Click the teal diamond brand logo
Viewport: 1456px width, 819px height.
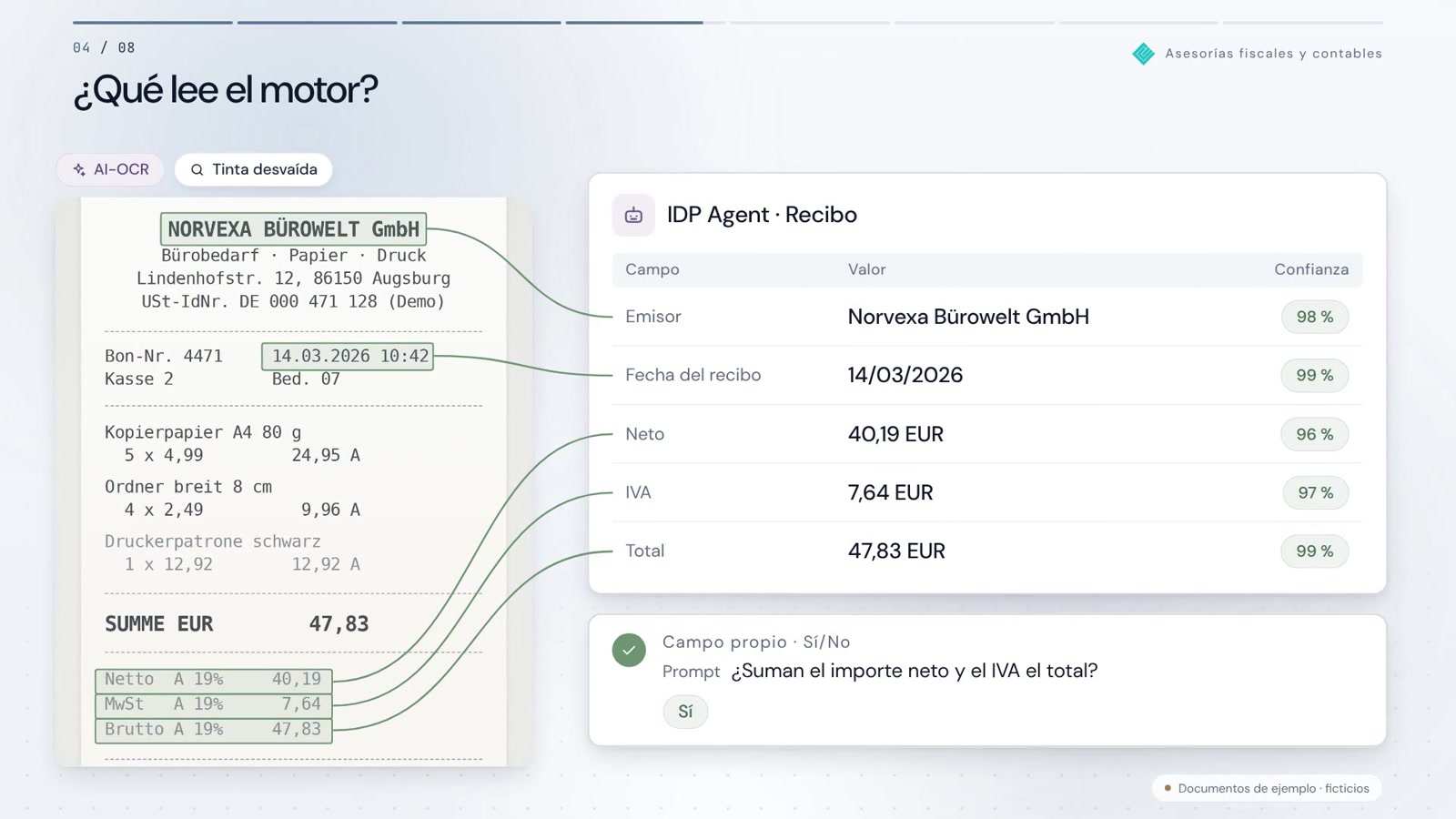point(1143,54)
